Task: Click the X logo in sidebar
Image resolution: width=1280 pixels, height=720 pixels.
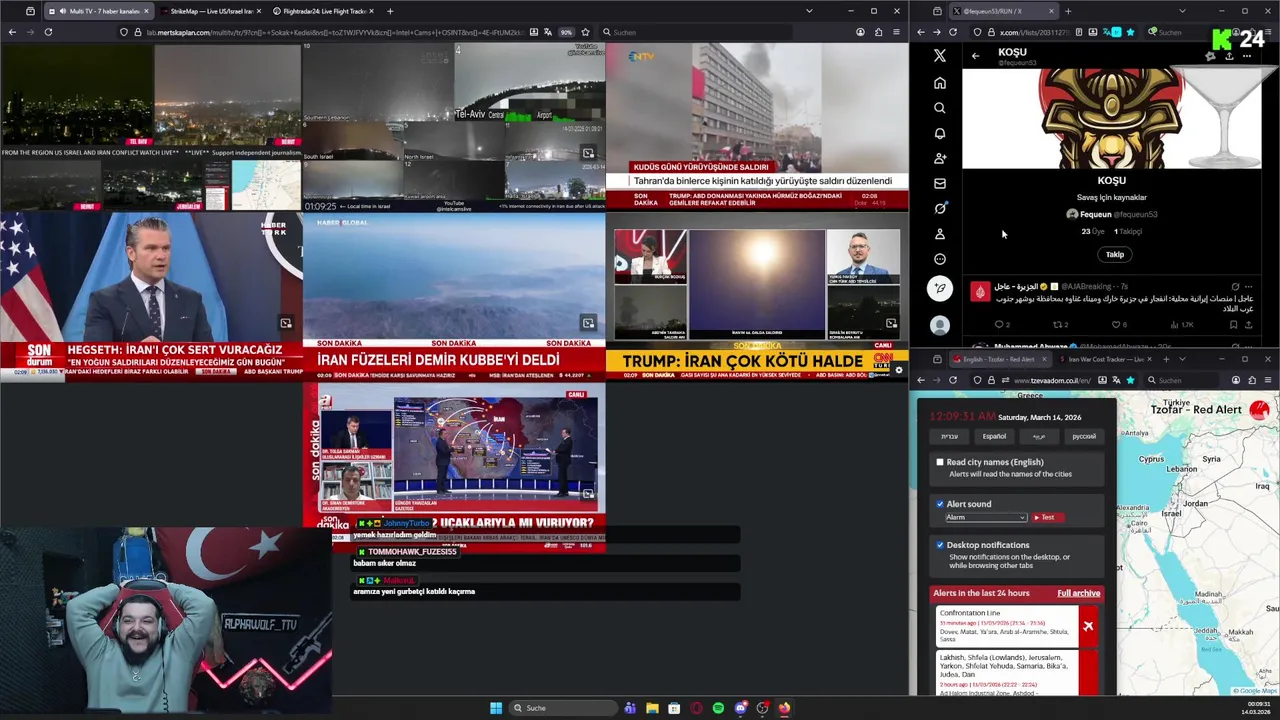Action: pyautogui.click(x=939, y=56)
